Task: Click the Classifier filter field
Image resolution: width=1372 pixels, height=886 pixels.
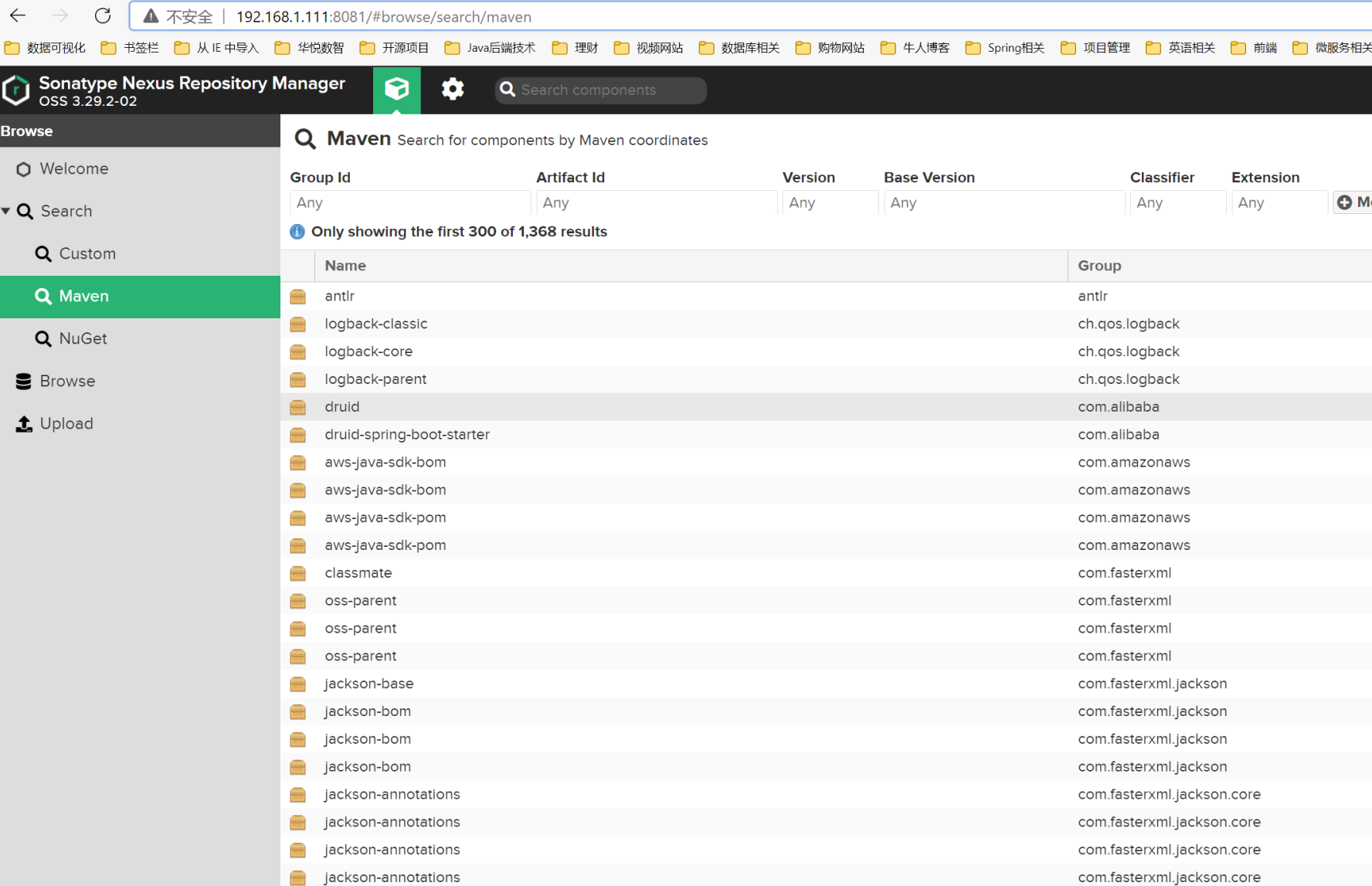Action: coord(1178,202)
